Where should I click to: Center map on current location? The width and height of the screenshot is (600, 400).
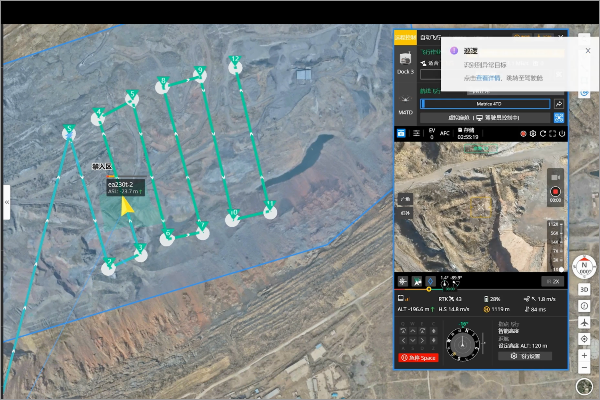584,339
